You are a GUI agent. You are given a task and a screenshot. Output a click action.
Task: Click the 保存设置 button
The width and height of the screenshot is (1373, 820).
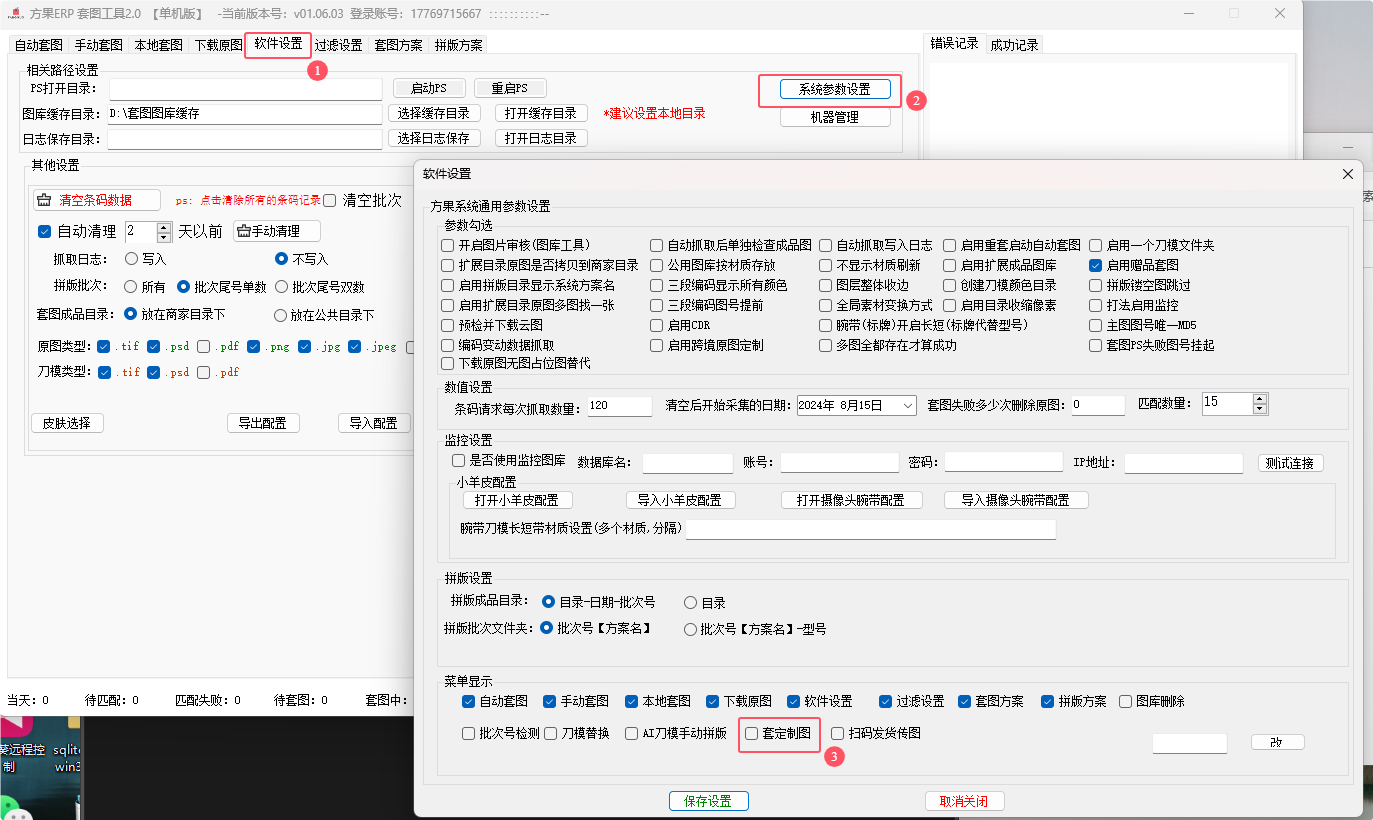point(708,801)
